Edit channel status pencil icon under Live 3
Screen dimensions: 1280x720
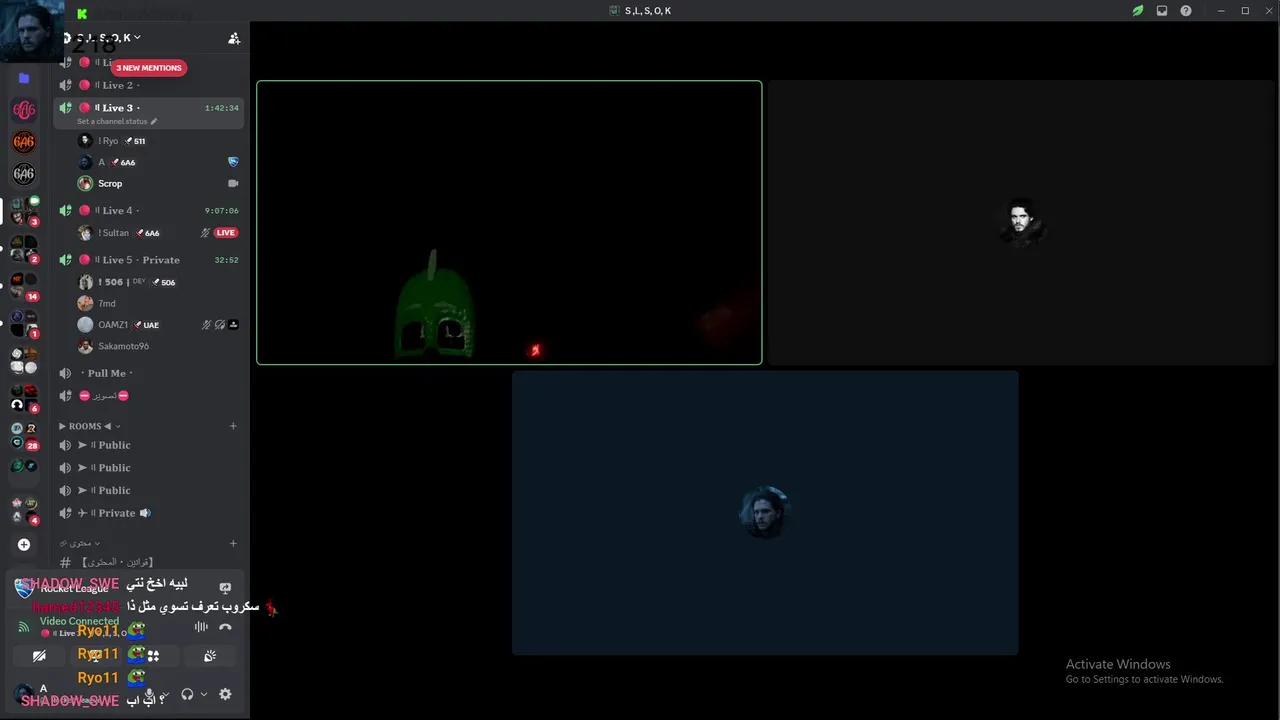pyautogui.click(x=154, y=122)
